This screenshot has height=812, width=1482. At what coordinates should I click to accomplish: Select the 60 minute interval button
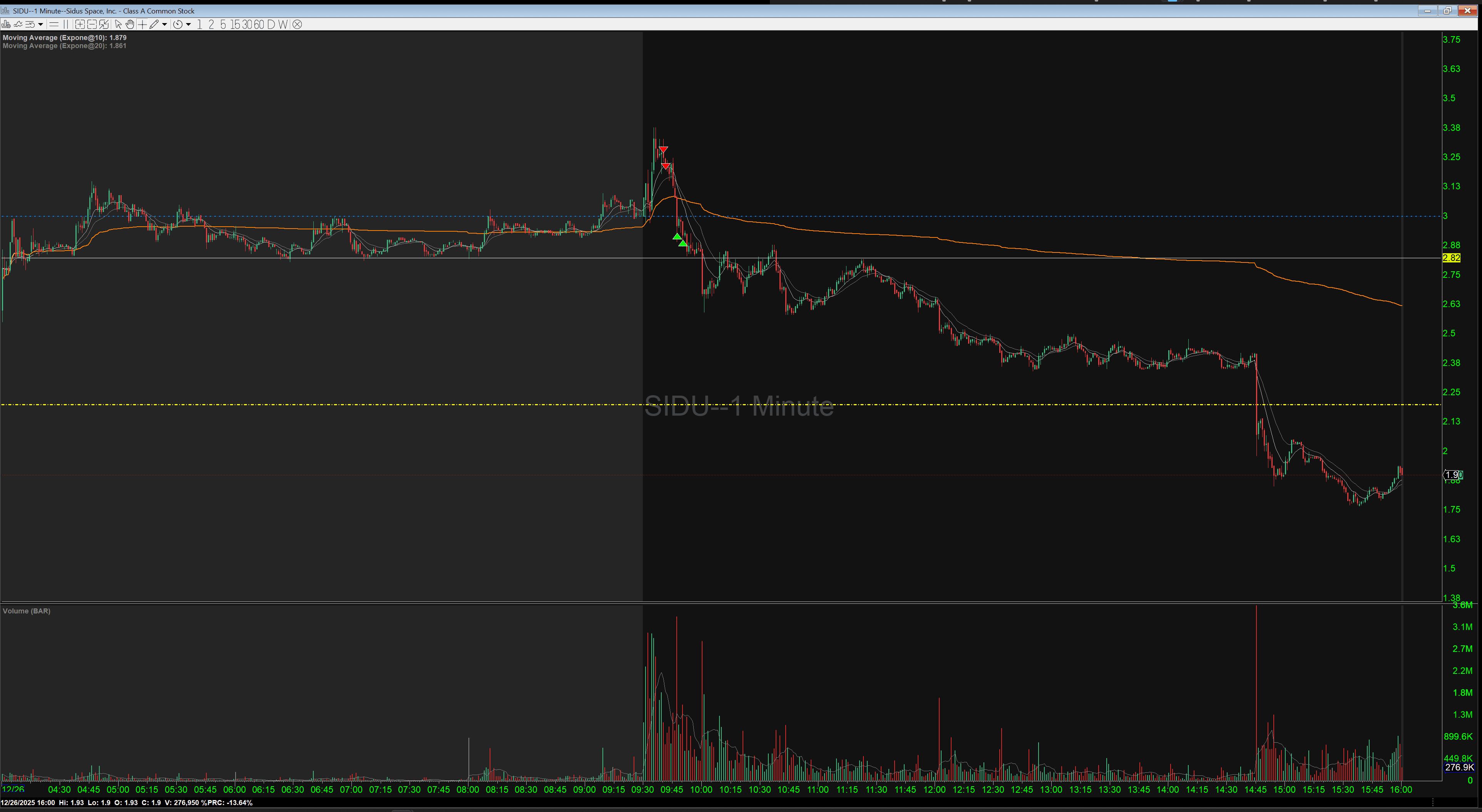[x=259, y=24]
